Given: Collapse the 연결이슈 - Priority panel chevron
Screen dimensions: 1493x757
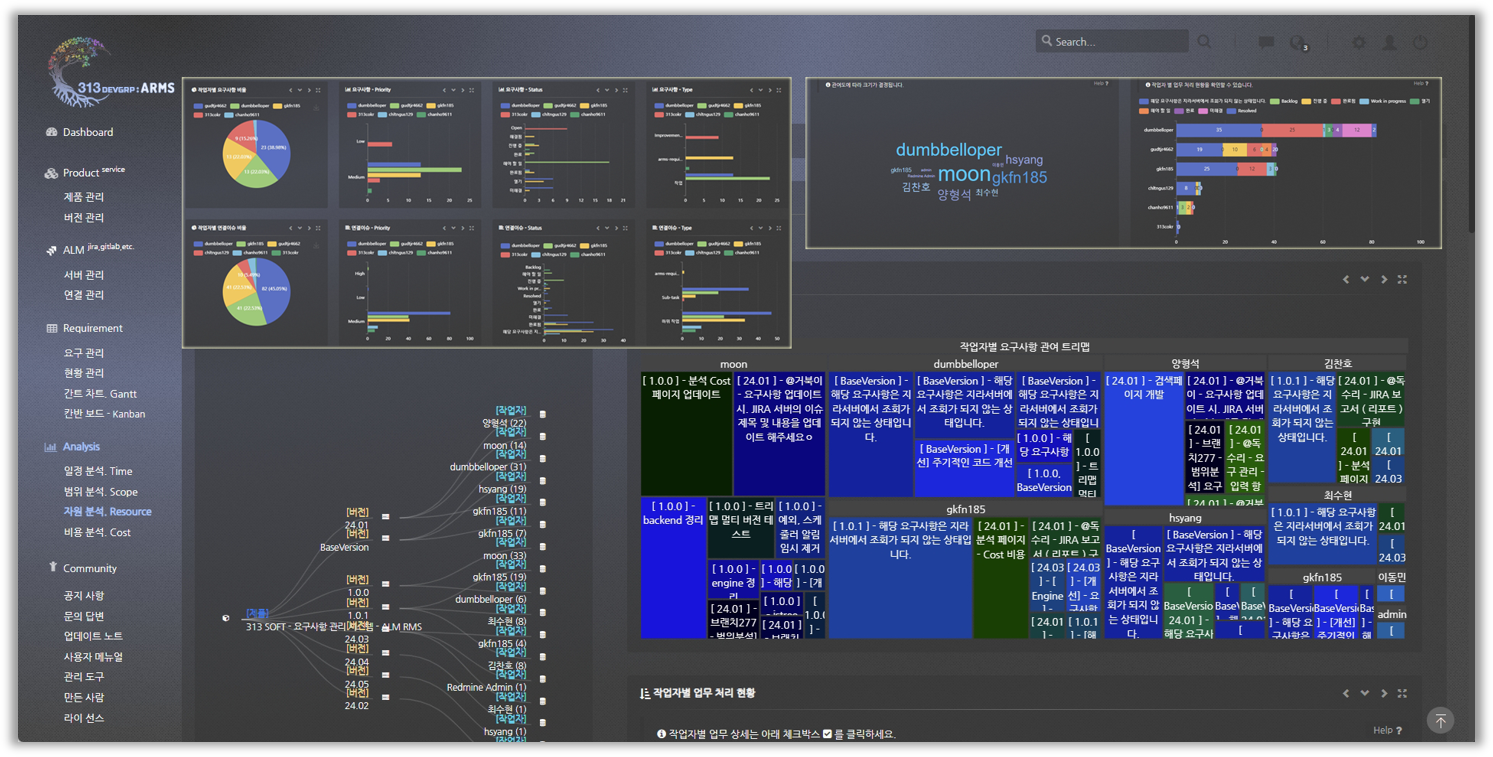Looking at the screenshot, I should click(454, 228).
